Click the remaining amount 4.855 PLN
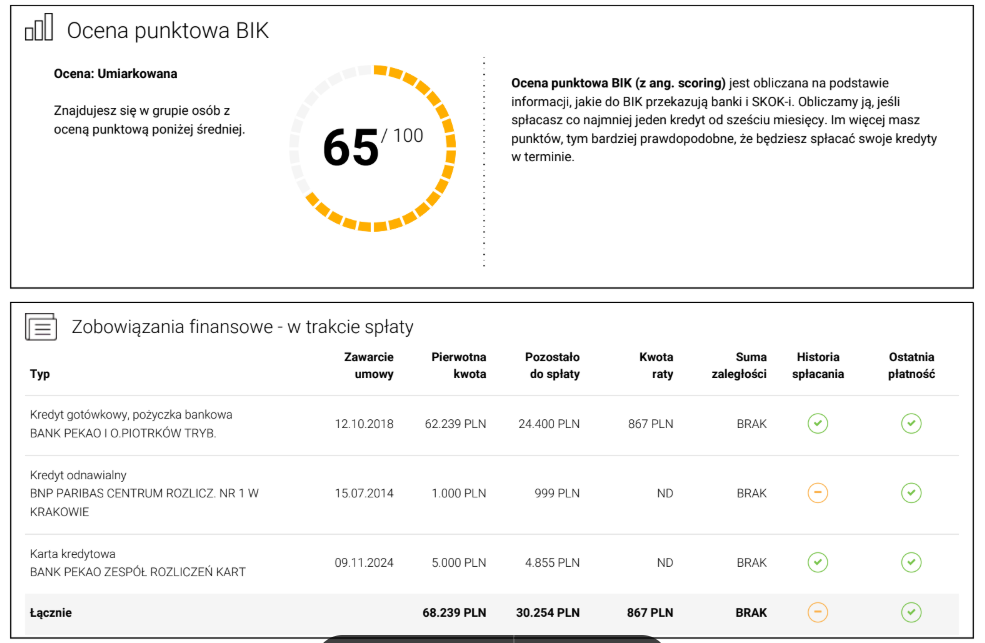The image size is (985, 643). coord(553,563)
